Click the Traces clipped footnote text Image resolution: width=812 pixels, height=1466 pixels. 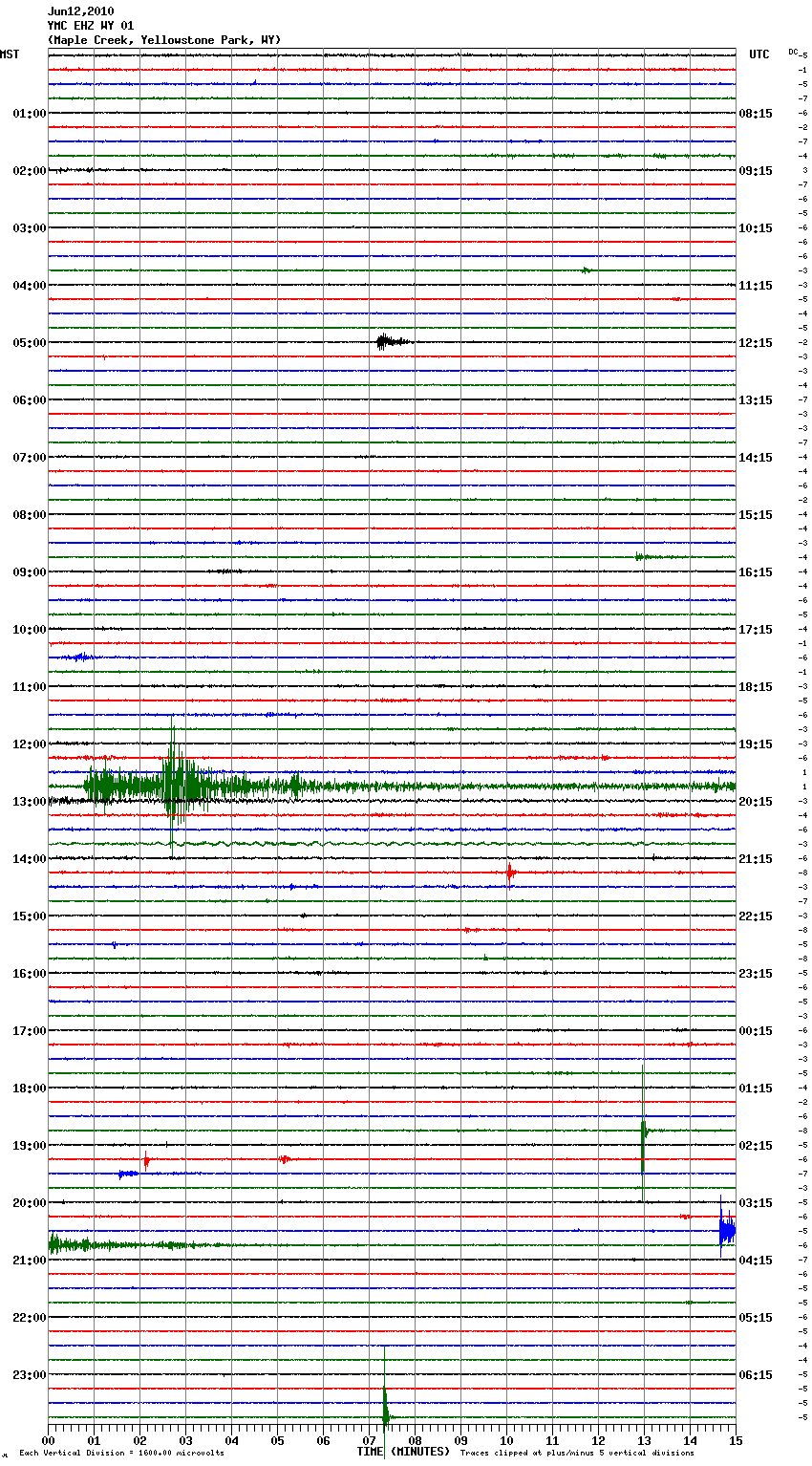coord(577,1454)
